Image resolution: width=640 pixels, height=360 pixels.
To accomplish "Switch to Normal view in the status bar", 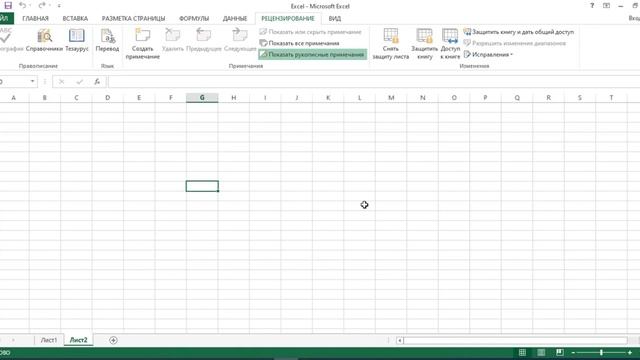I will click(522, 353).
